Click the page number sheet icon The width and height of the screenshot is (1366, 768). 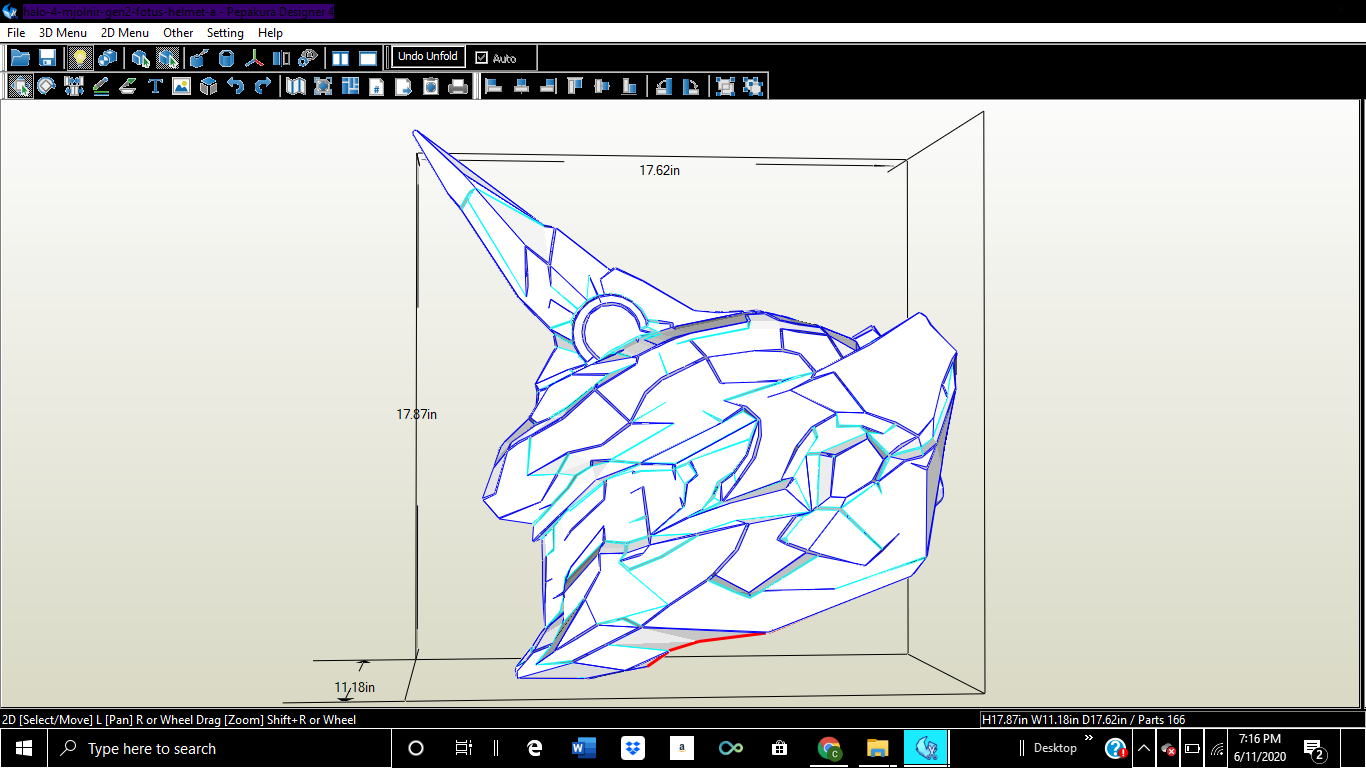(x=377, y=86)
